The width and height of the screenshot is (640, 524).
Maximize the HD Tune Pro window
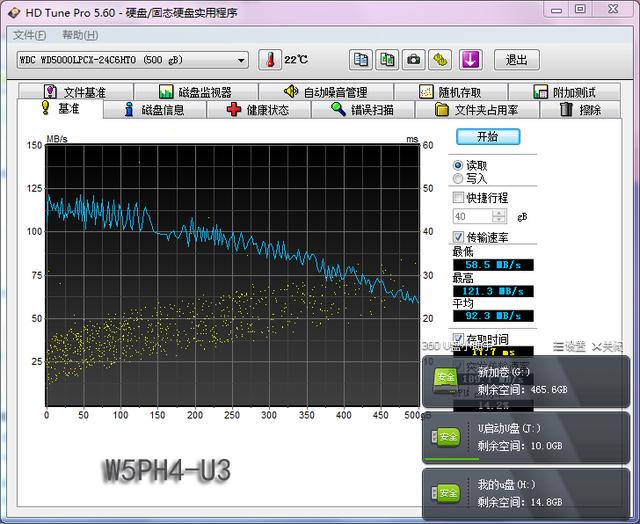580,9
